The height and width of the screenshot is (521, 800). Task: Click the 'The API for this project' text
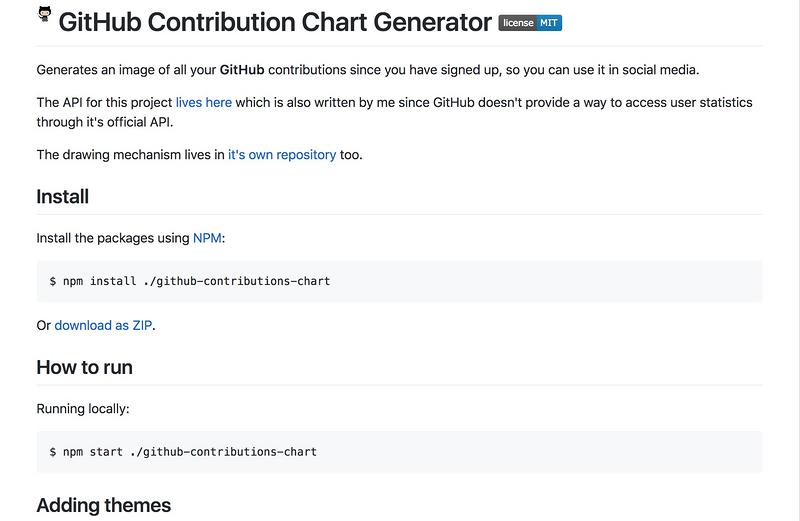pos(104,103)
